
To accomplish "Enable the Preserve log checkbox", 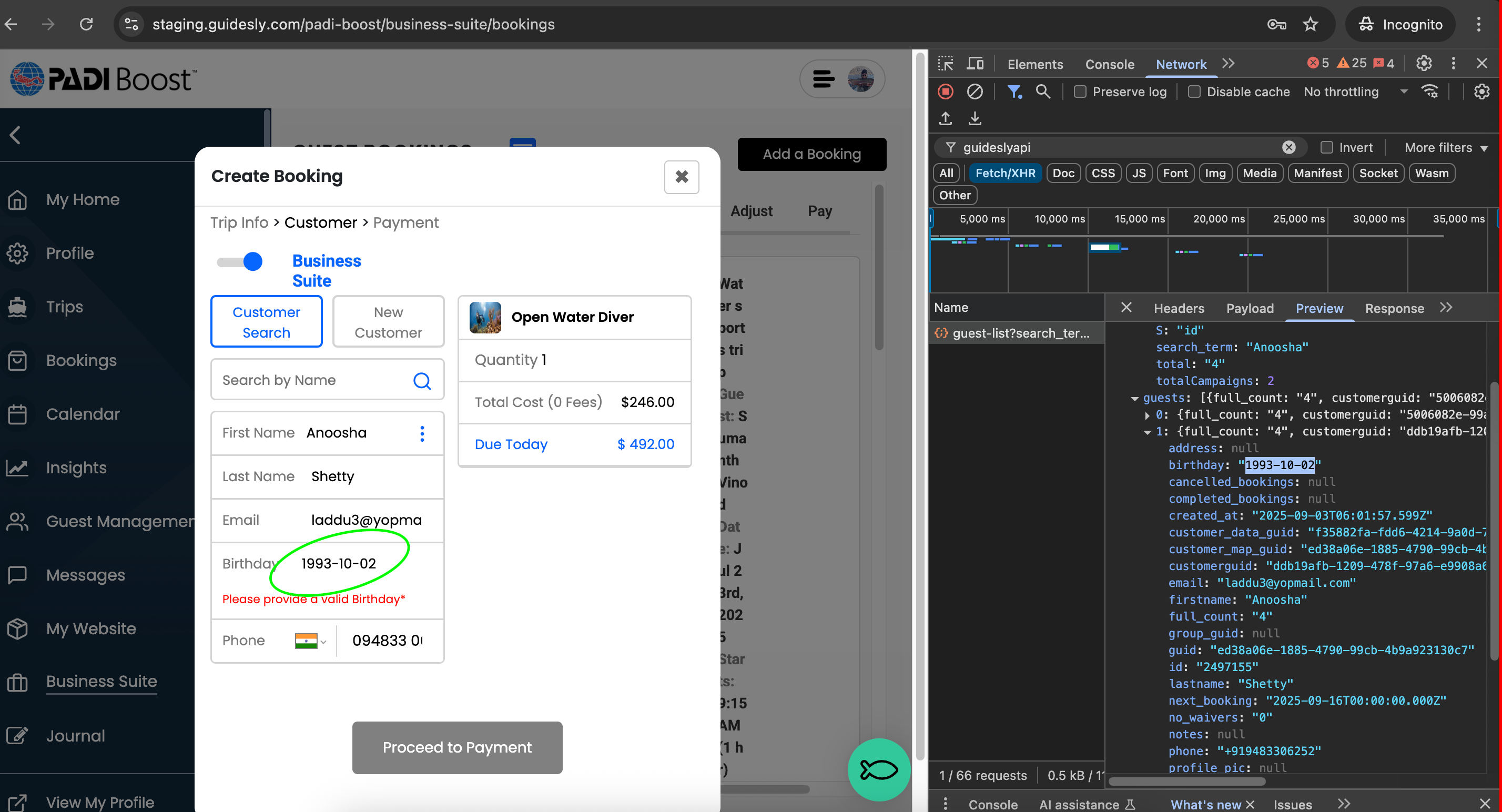I will pyautogui.click(x=1079, y=92).
